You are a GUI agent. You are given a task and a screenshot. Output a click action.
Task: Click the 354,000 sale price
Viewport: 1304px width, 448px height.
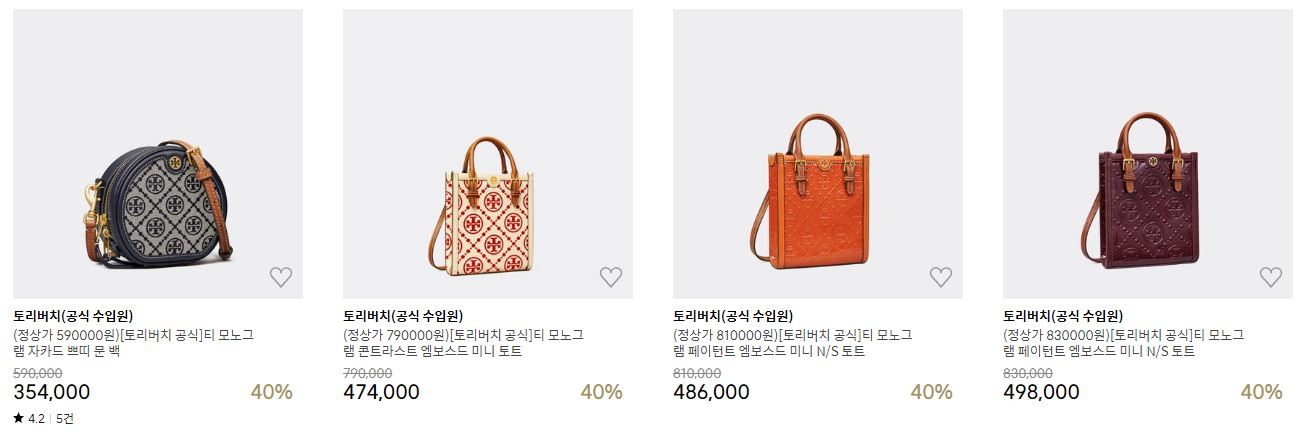click(x=51, y=392)
